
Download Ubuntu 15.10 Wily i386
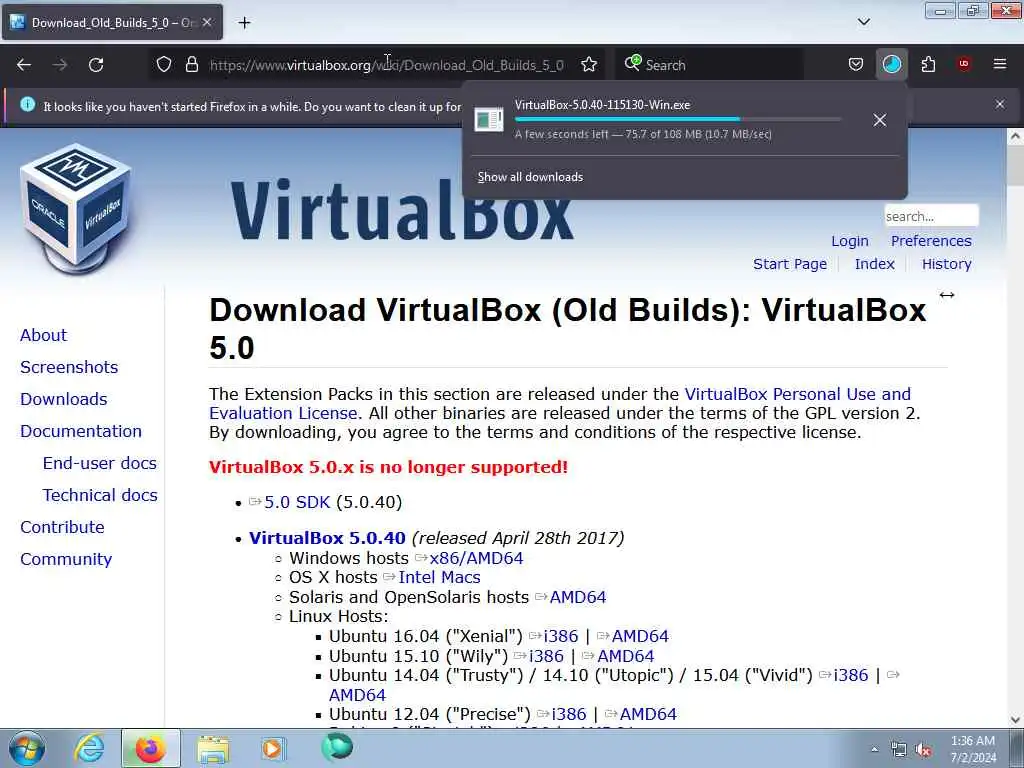546,656
